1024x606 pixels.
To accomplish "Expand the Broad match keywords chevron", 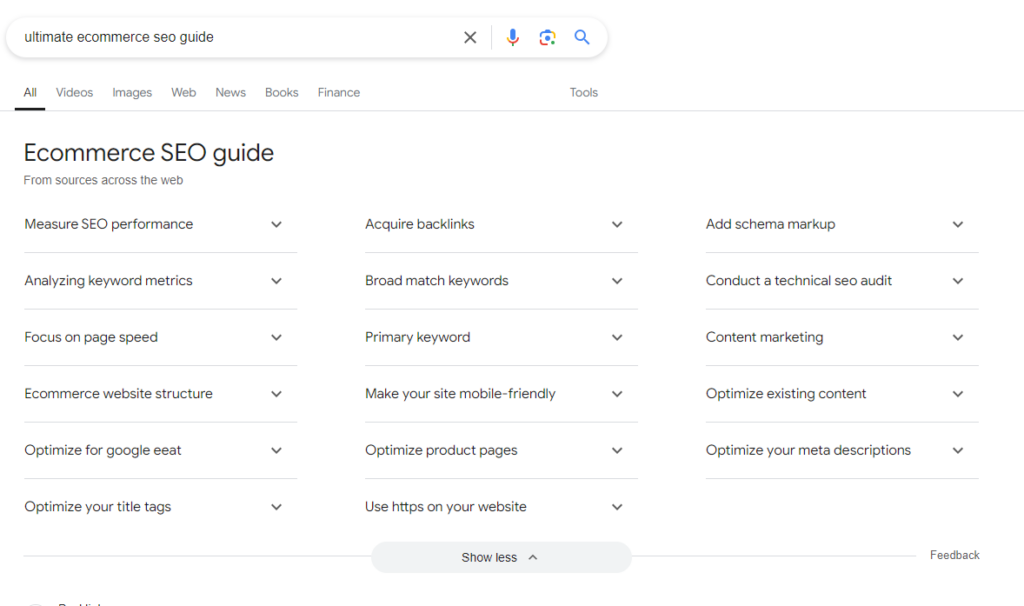I will 617,281.
